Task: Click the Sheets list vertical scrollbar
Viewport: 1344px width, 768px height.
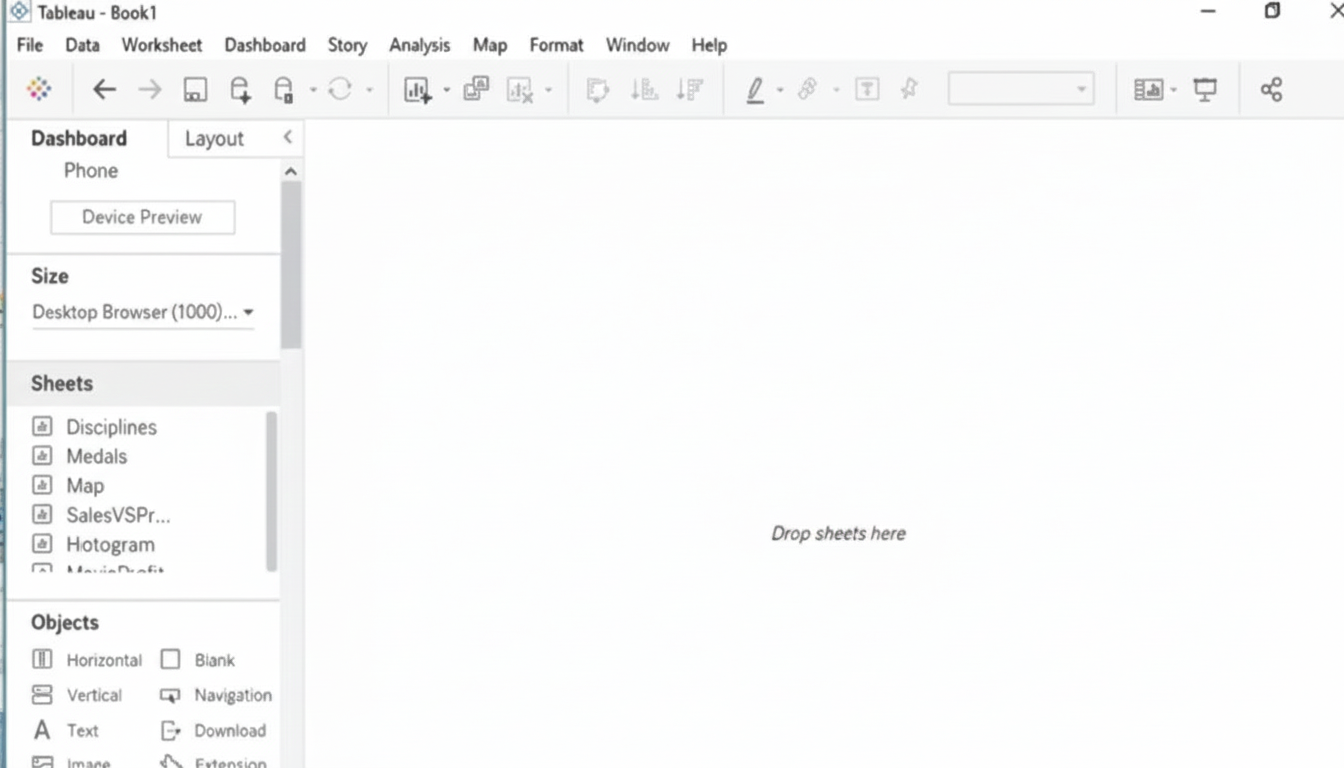Action: click(271, 490)
